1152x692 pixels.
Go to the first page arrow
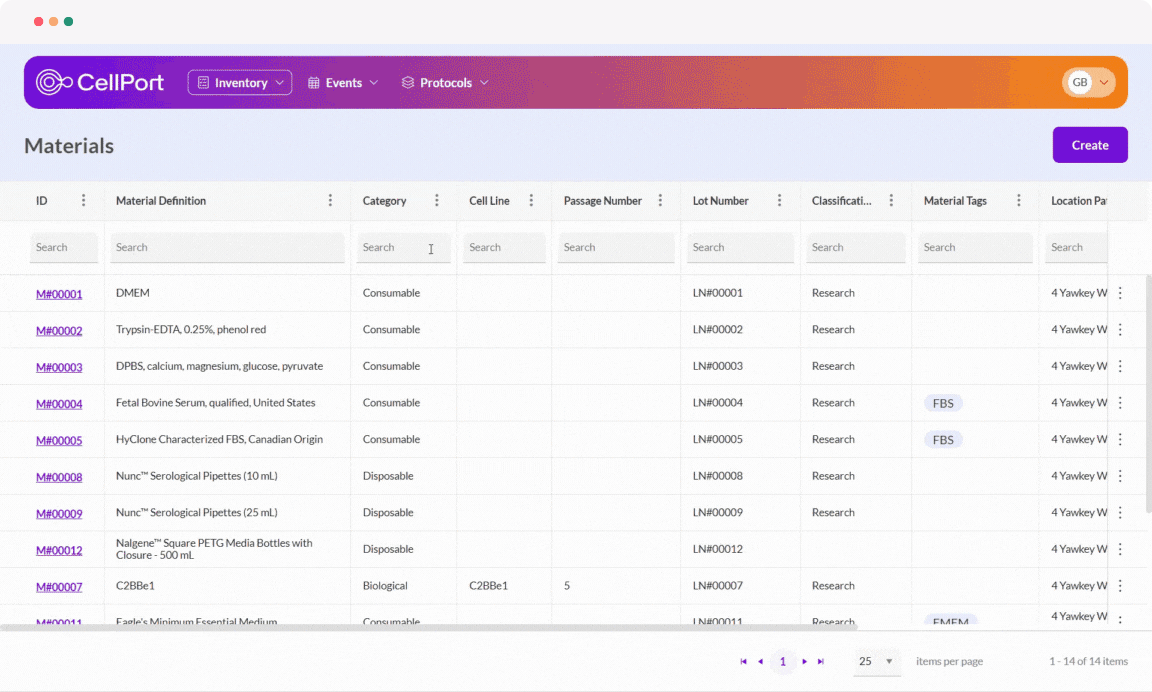pos(743,661)
